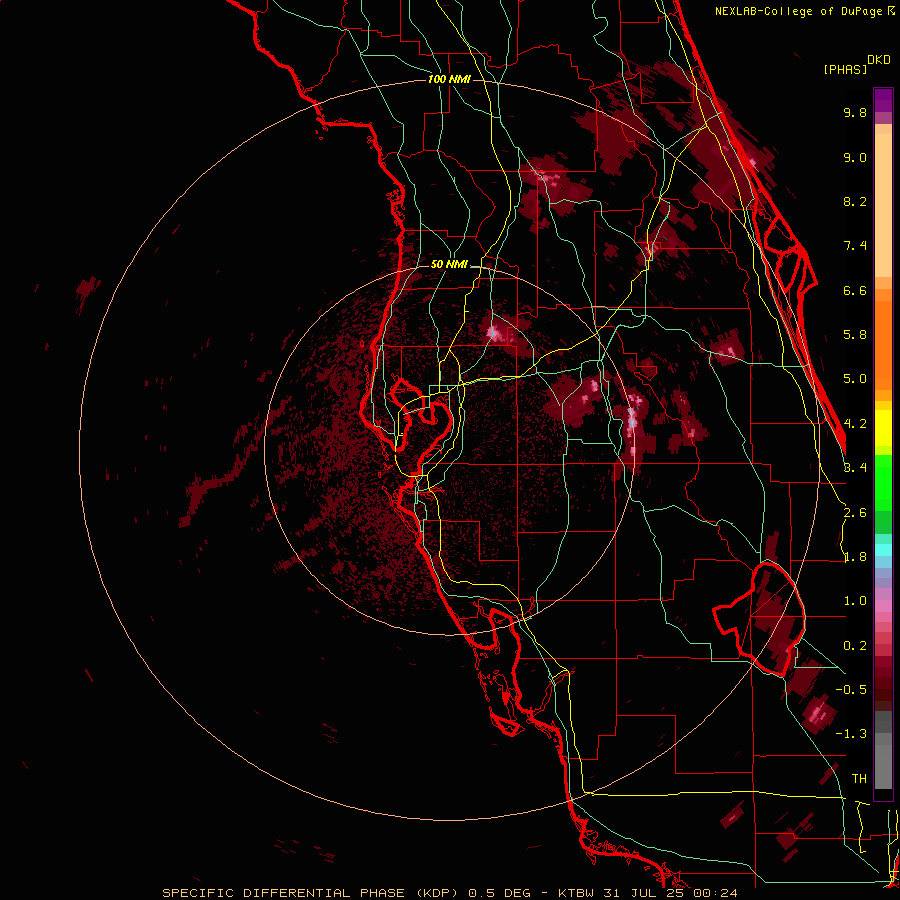This screenshot has width=900, height=900.
Task: Pick the pink band near the 1.0 value
Action: tap(883, 604)
